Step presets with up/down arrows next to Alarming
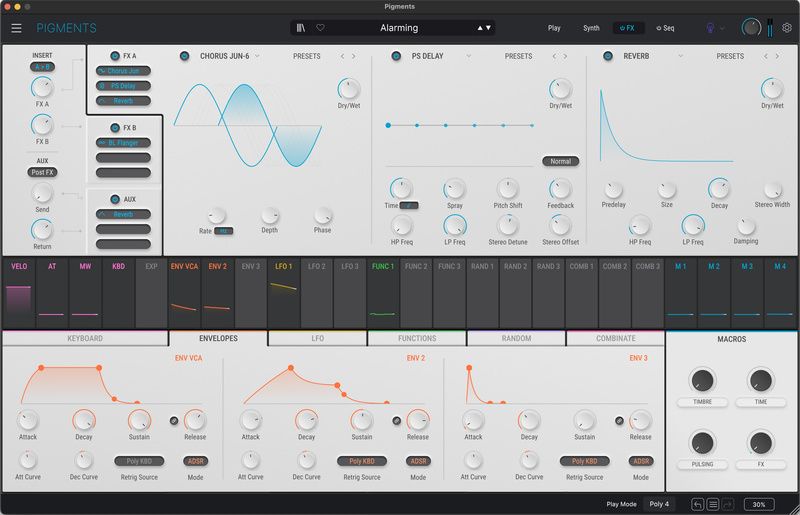The width and height of the screenshot is (800, 515). [484, 28]
